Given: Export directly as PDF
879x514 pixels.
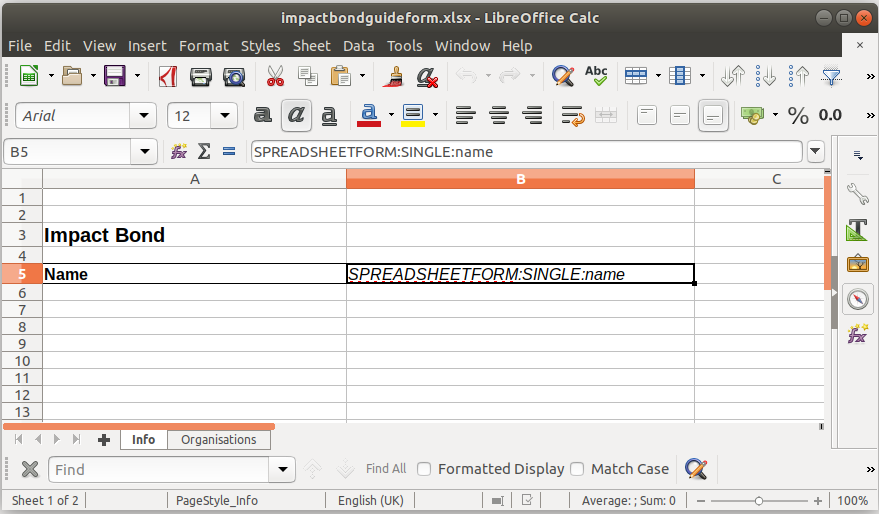Looking at the screenshot, I should (x=168, y=76).
